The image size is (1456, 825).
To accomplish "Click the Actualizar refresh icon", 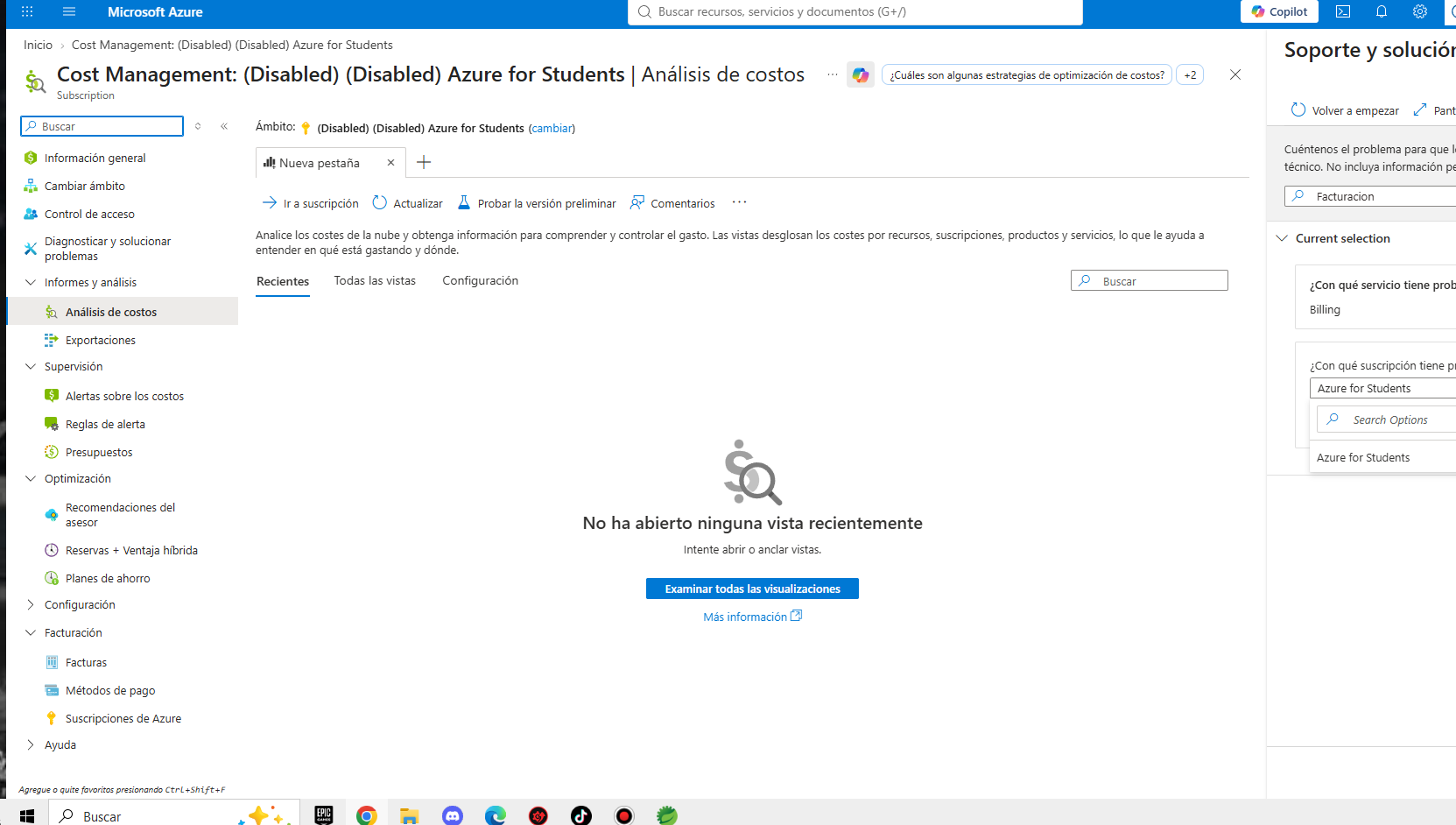I will [380, 203].
